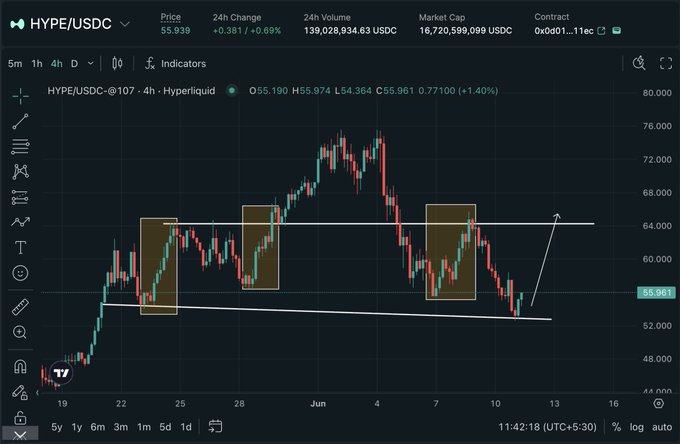Click the contract address 0x0d01...11ec
The height and width of the screenshot is (444, 680).
(564, 31)
